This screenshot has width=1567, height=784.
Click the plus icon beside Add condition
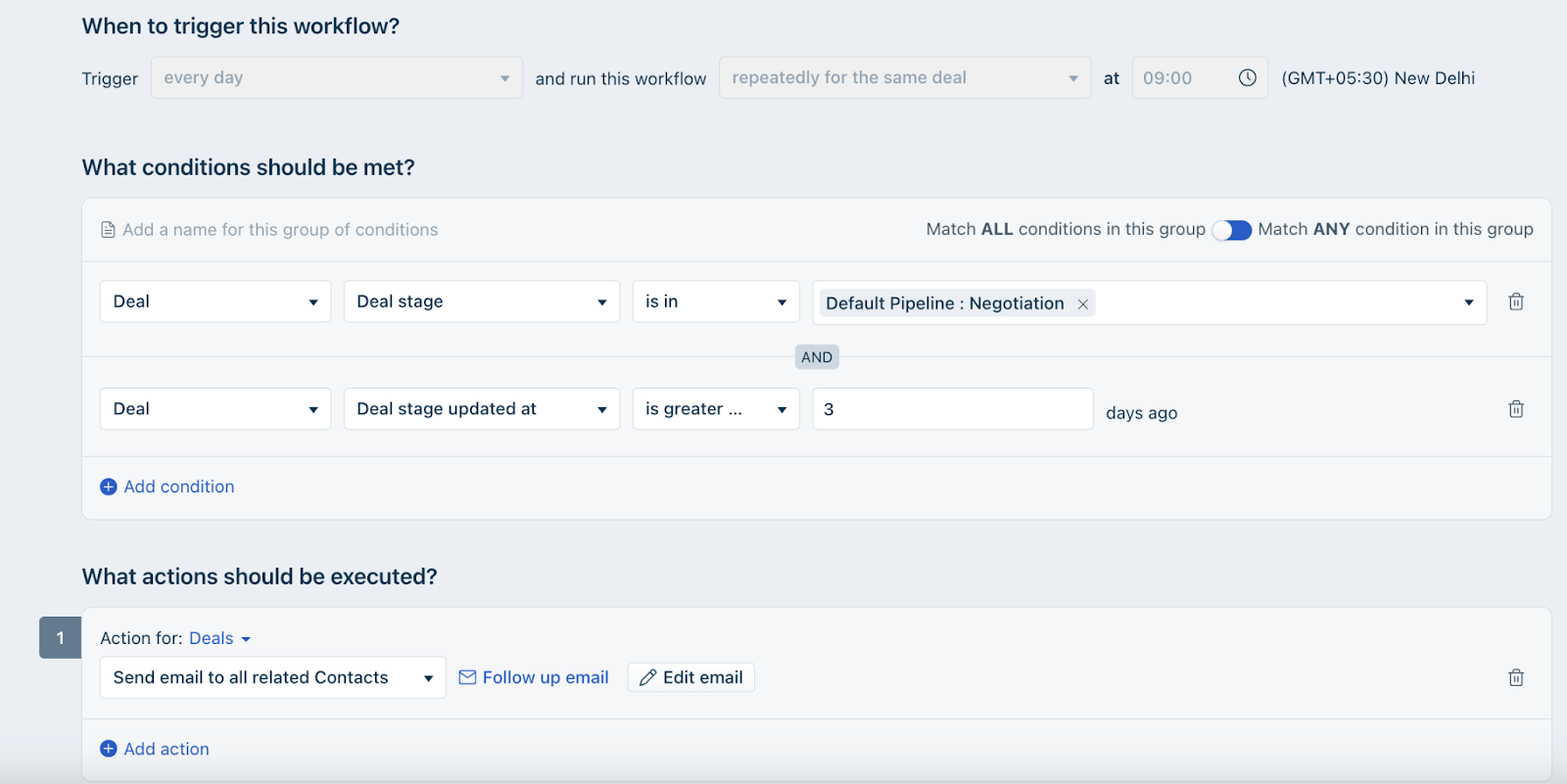[x=109, y=486]
